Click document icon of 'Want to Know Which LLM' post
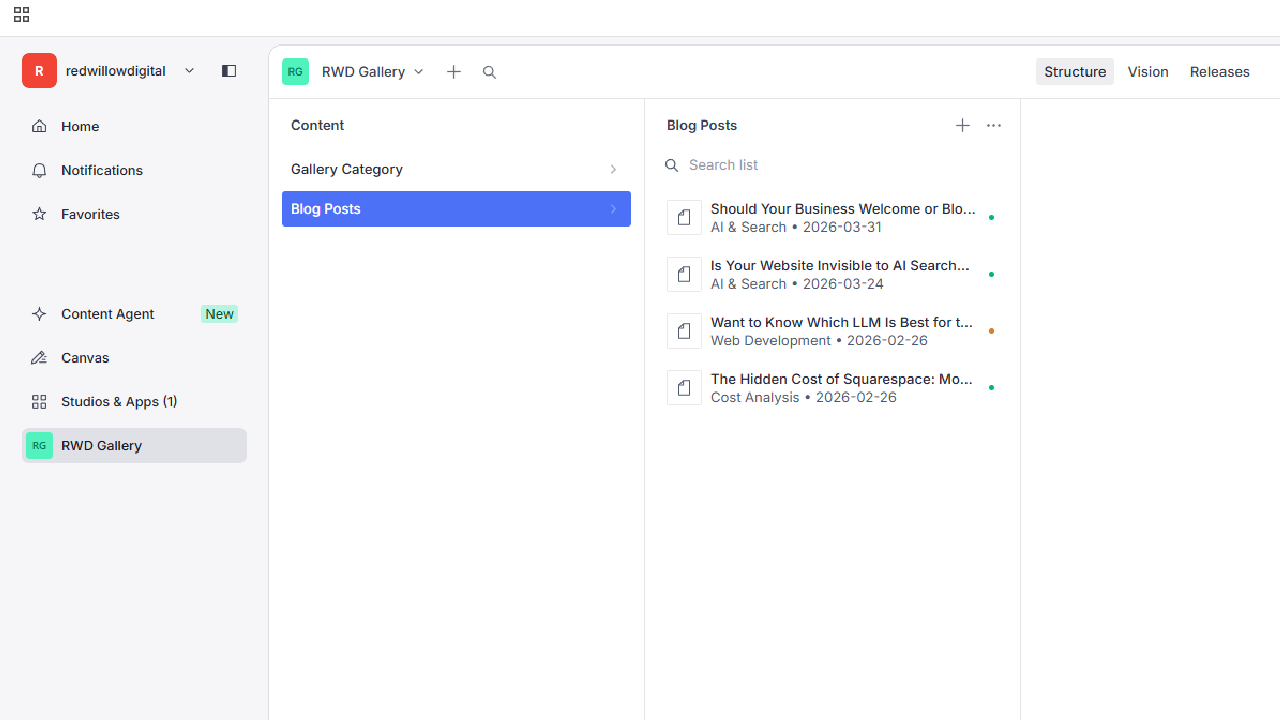 [x=684, y=331]
